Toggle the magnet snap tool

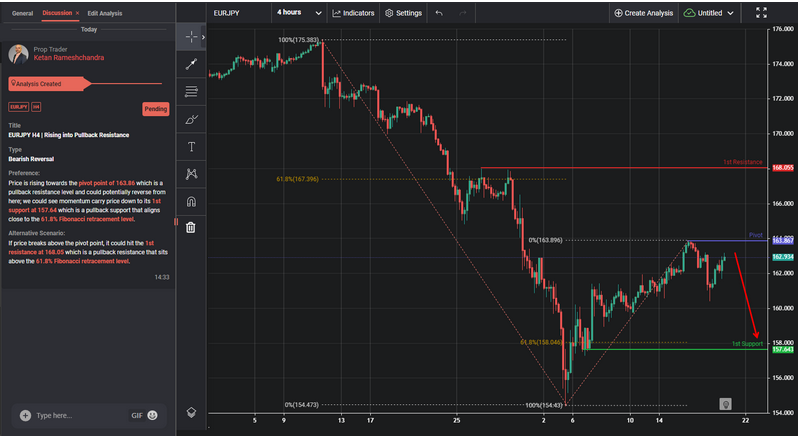coord(191,201)
